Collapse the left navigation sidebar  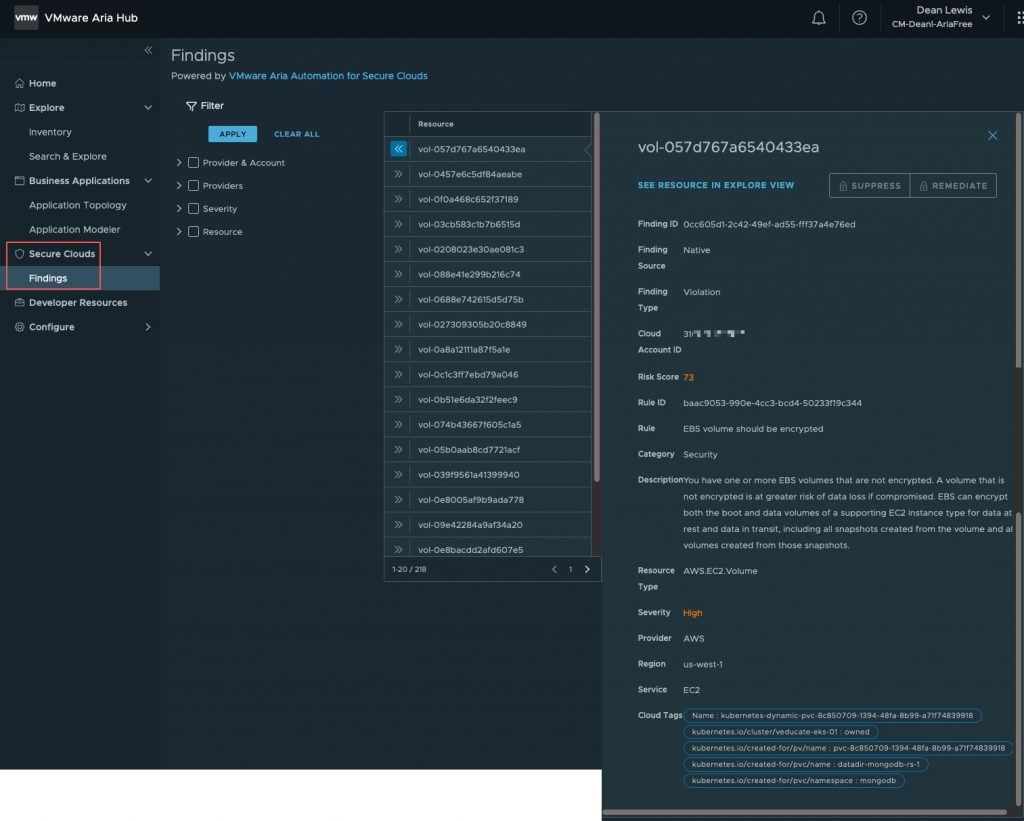pos(148,50)
